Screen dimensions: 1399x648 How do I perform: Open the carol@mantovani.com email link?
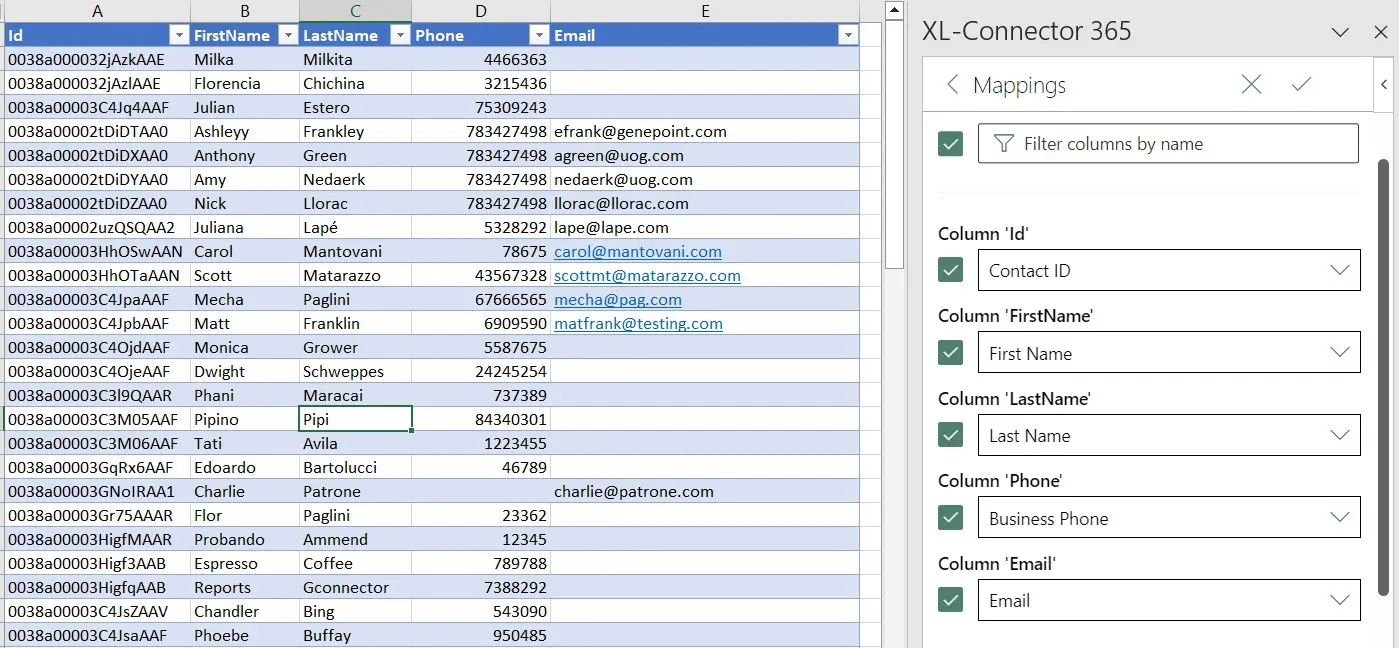click(x=637, y=252)
